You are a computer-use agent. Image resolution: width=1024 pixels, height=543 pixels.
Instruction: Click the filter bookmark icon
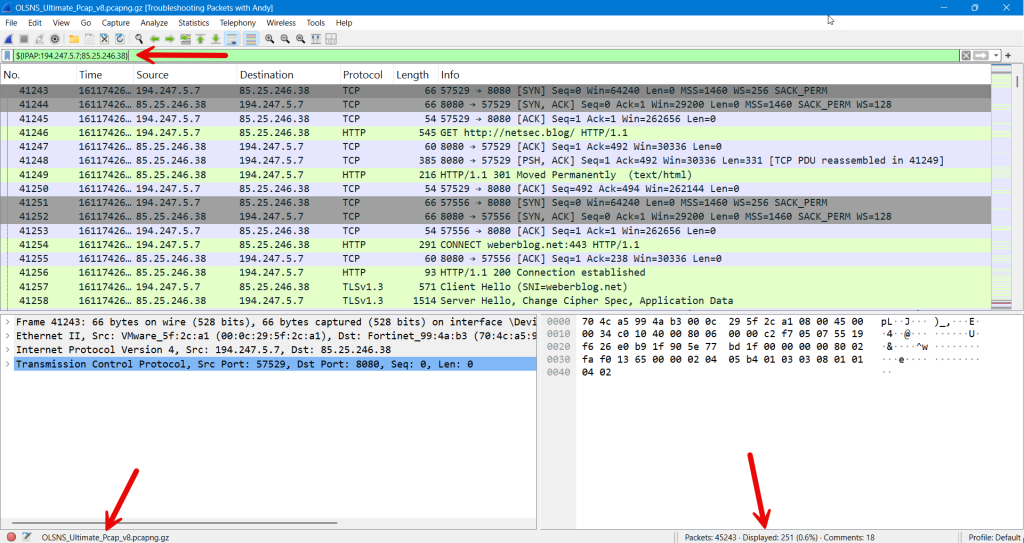pos(8,55)
